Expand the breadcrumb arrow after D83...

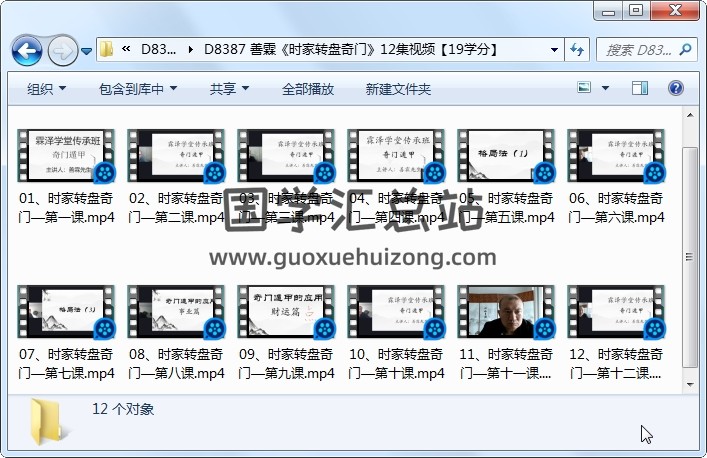tap(191, 50)
